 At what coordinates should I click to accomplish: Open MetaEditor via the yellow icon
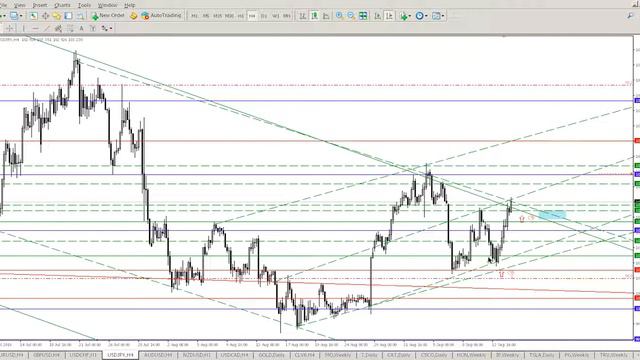tap(133, 16)
